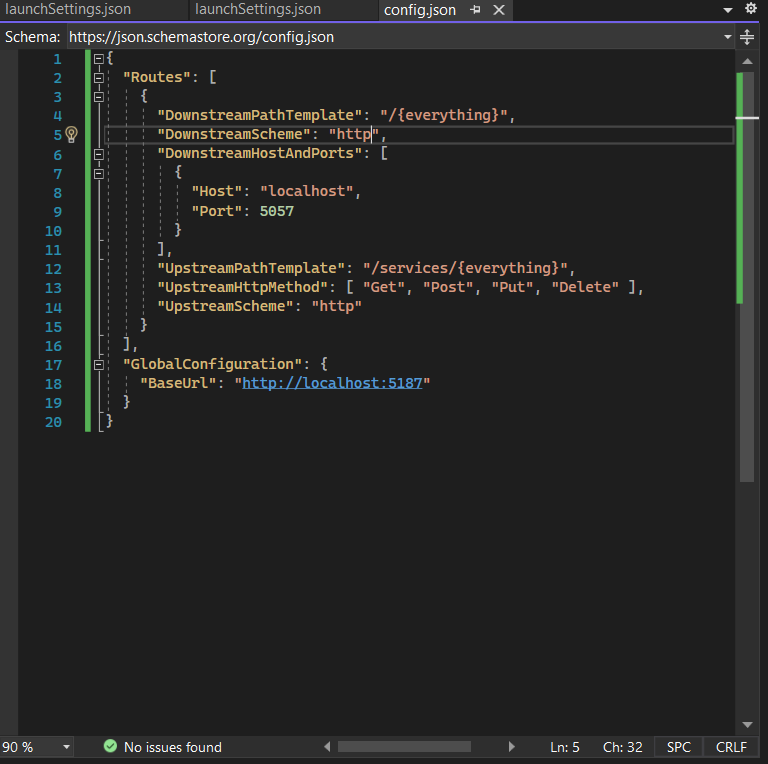
Task: Open the 90 % zoom level dropdown
Action: [66, 747]
